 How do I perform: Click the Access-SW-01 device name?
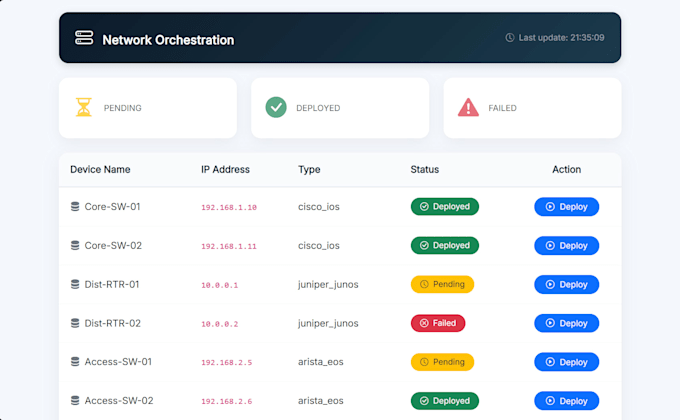click(x=118, y=362)
